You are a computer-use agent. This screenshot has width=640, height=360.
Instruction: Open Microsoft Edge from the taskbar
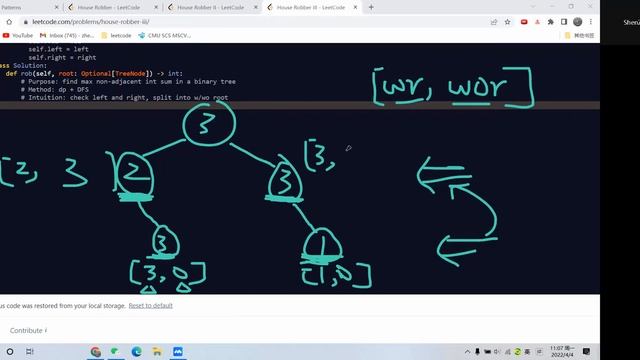click(136, 351)
